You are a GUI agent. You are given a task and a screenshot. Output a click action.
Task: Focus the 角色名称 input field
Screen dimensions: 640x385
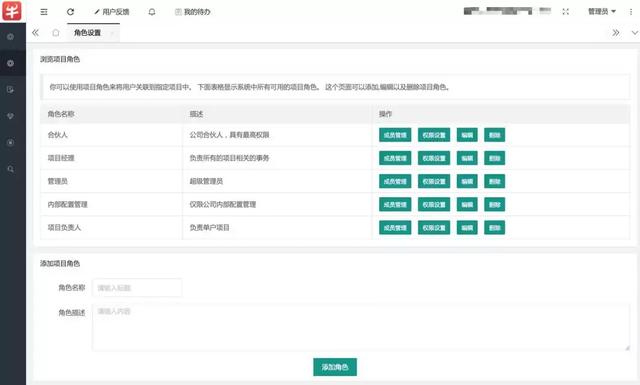pyautogui.click(x=137, y=288)
